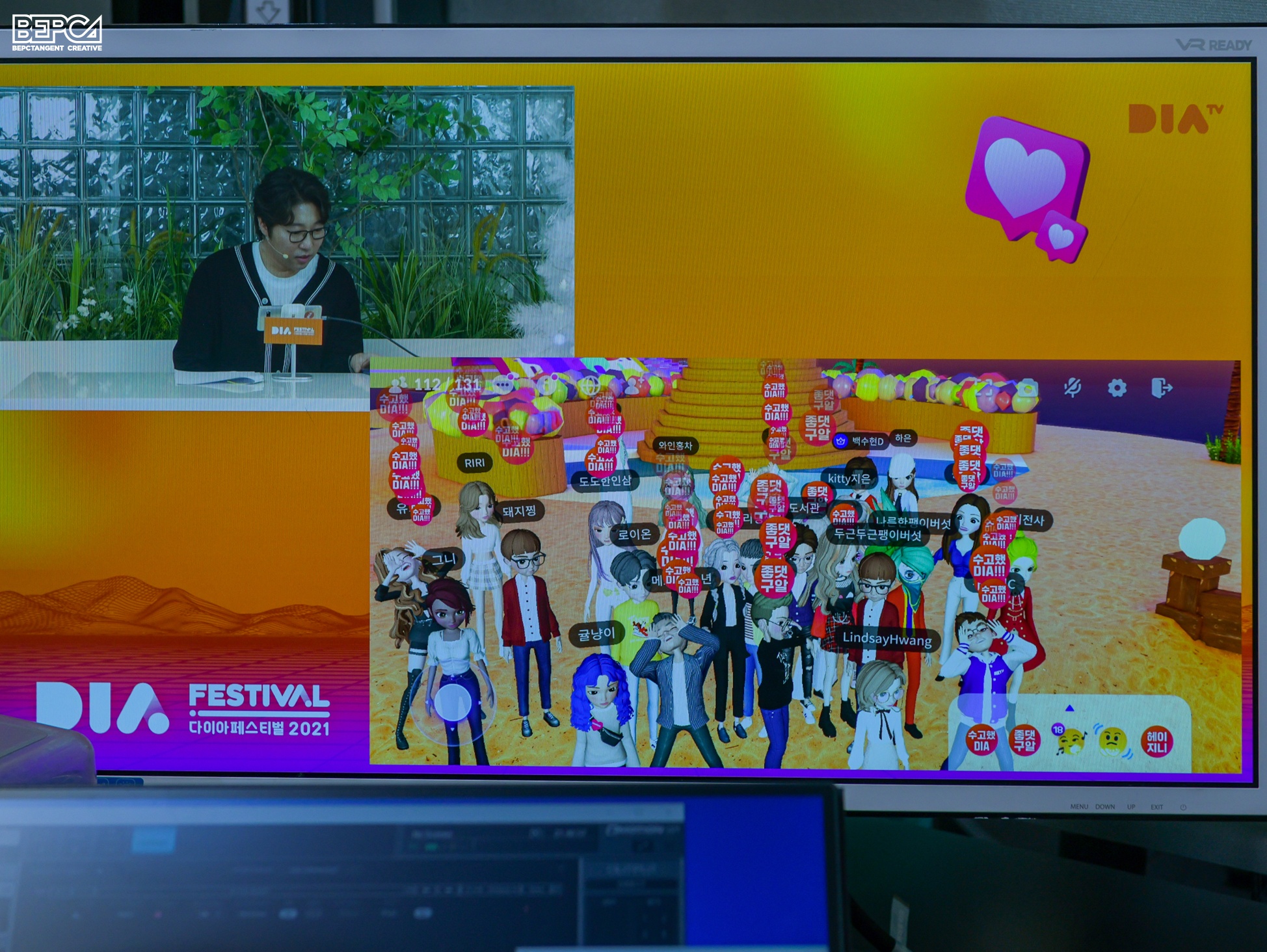Image resolution: width=1267 pixels, height=952 pixels.
Task: Send the 좋댓구알 emote sticker
Action: click(x=1024, y=740)
